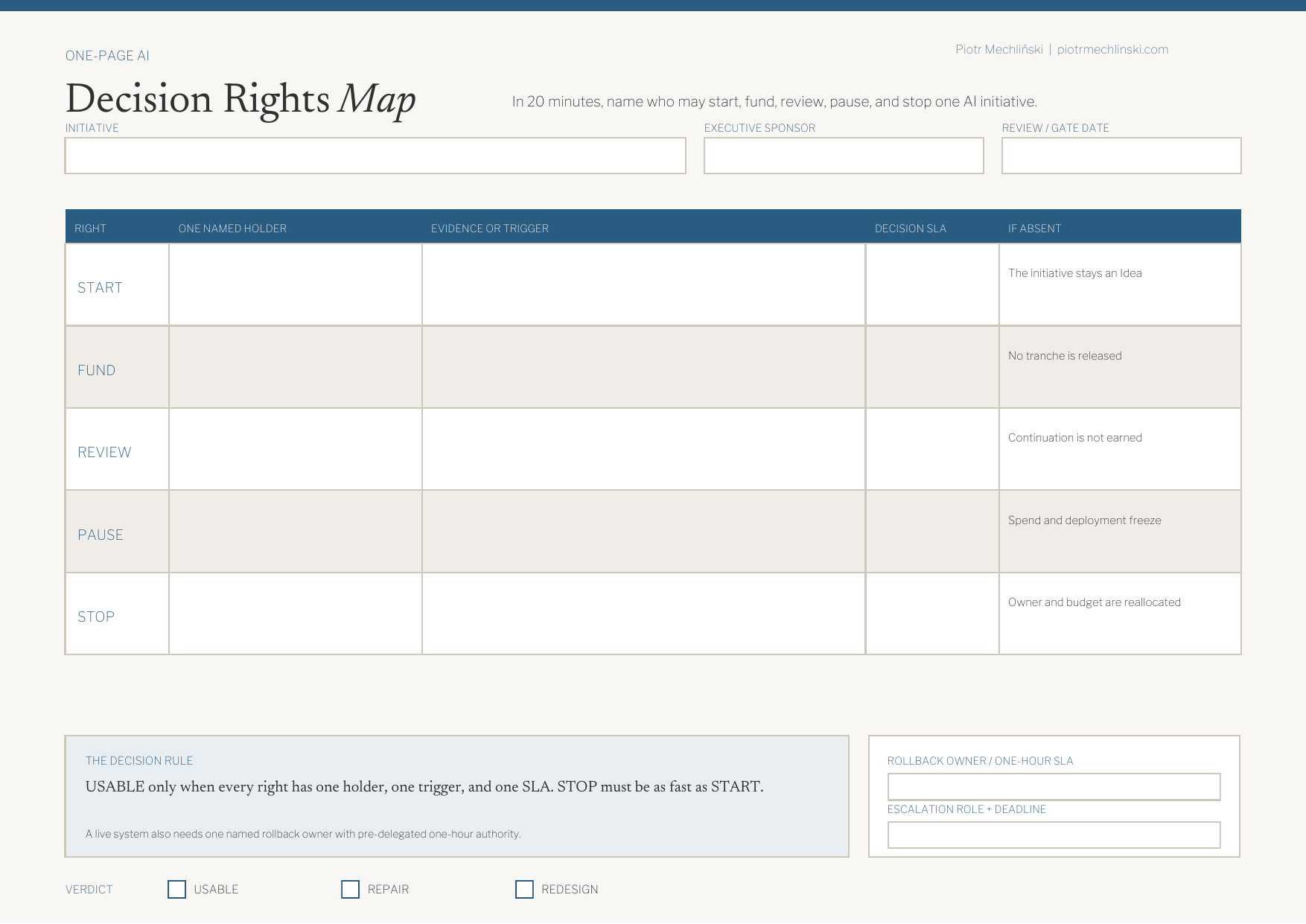Click the FUND row's evidence or trigger cell
Viewport: 1306px width, 924px height.
coord(643,367)
